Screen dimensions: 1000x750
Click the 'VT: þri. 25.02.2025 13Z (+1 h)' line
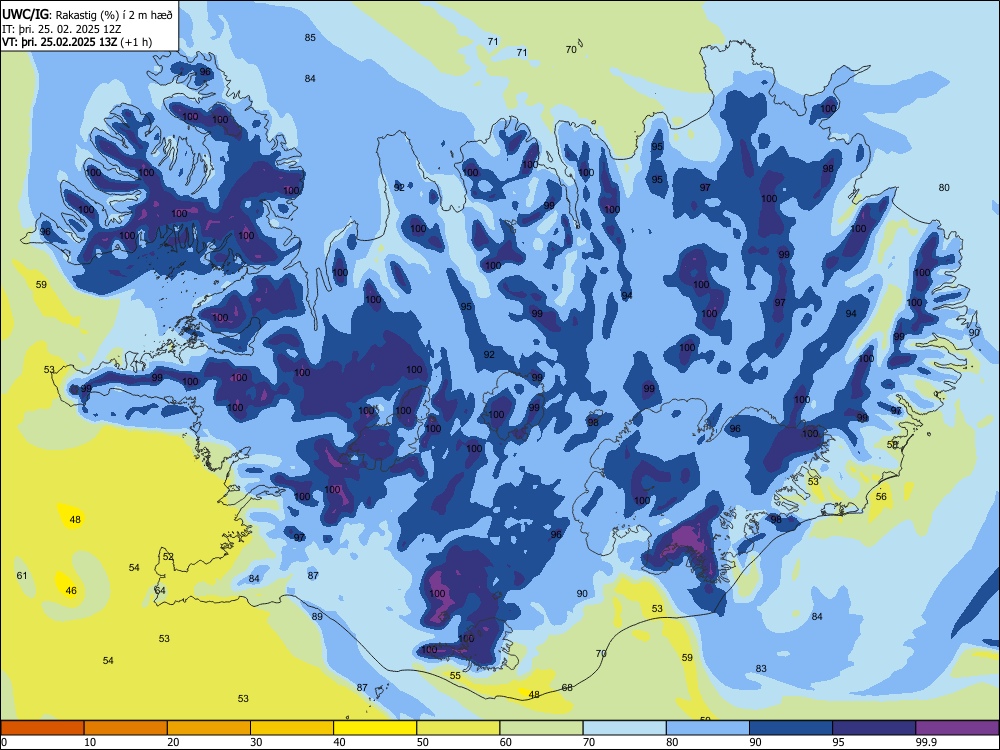click(x=77, y=42)
